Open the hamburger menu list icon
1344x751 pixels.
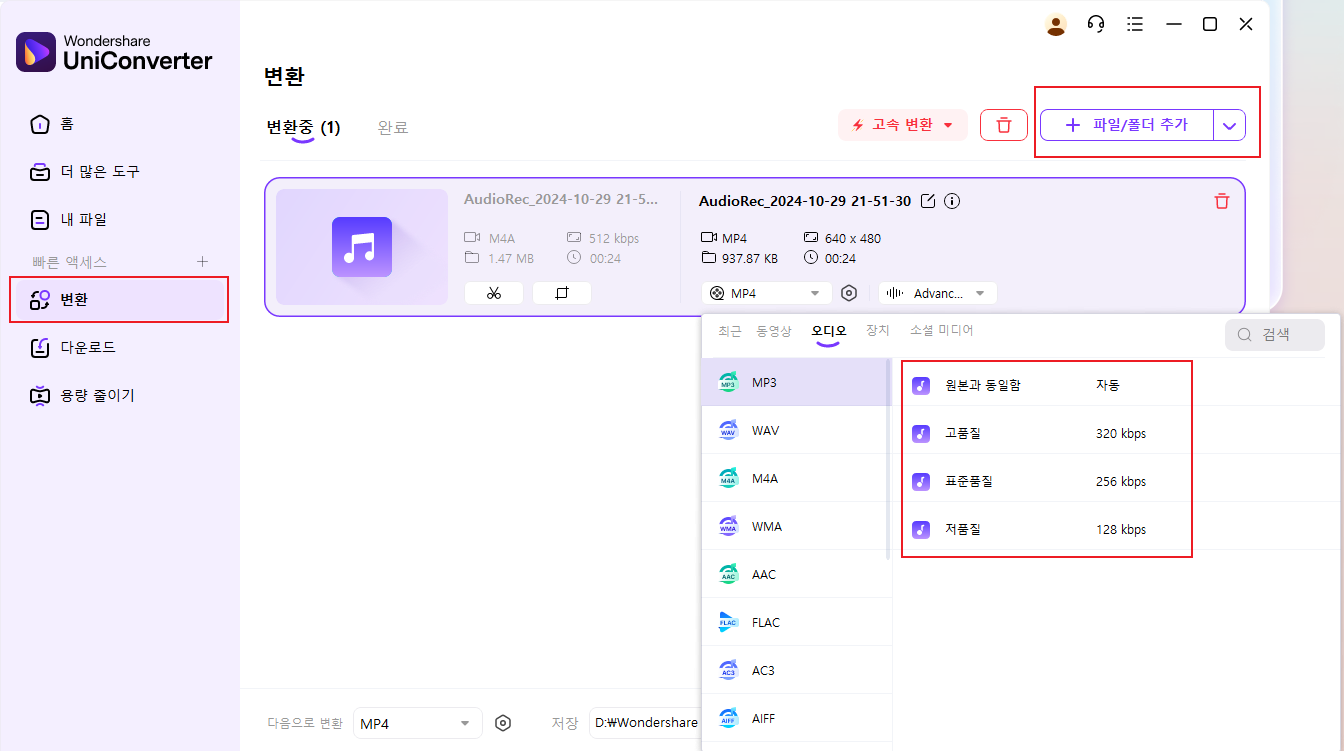pyautogui.click(x=1135, y=25)
